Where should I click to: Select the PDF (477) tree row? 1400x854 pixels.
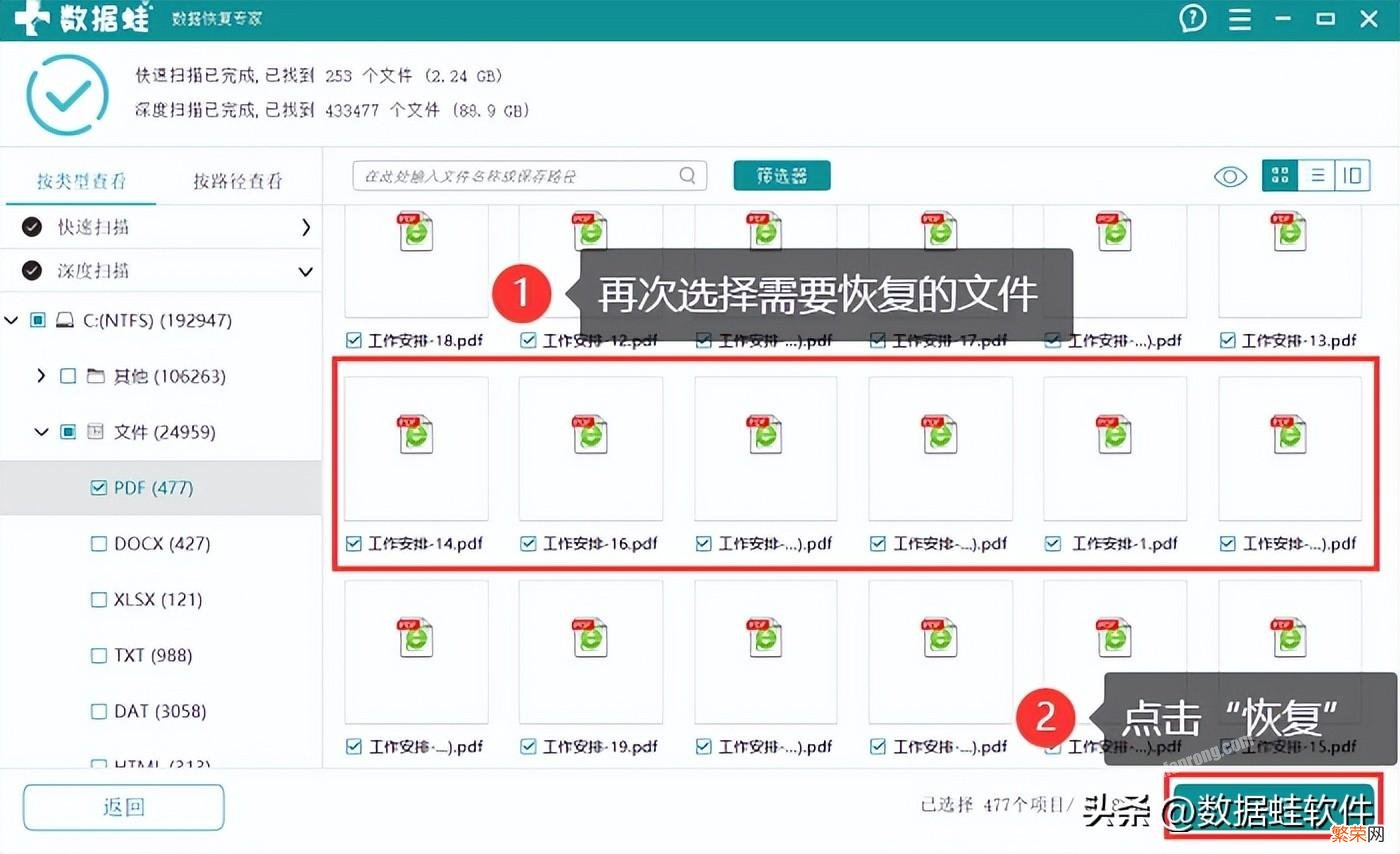[160, 488]
